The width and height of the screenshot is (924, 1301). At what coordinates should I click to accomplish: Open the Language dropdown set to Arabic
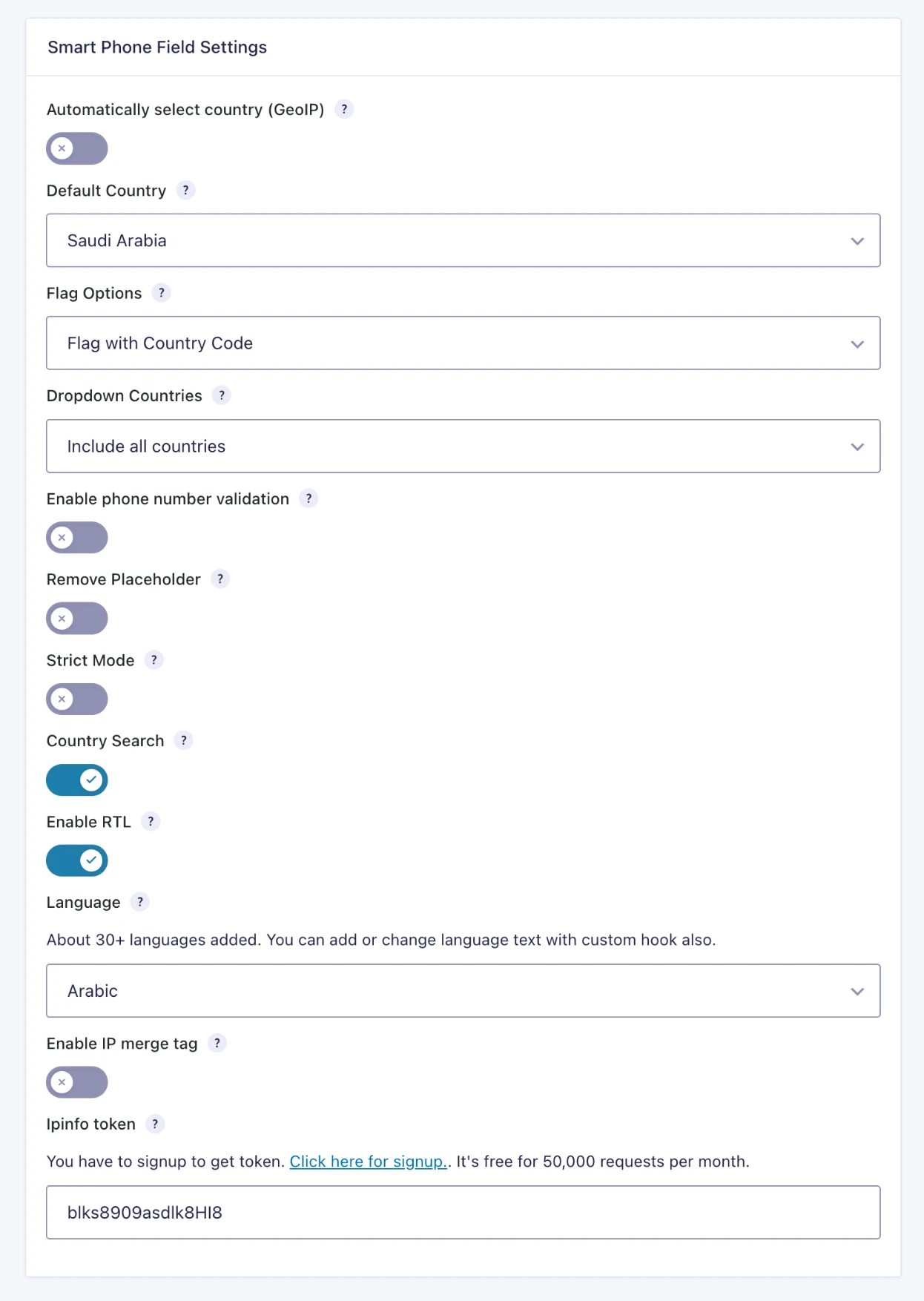tap(463, 990)
